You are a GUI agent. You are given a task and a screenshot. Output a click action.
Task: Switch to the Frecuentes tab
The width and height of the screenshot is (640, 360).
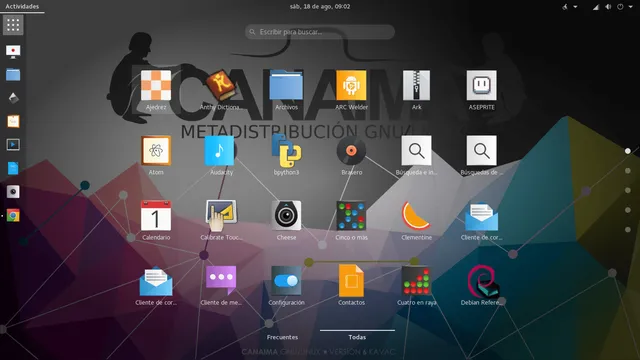[x=282, y=337]
